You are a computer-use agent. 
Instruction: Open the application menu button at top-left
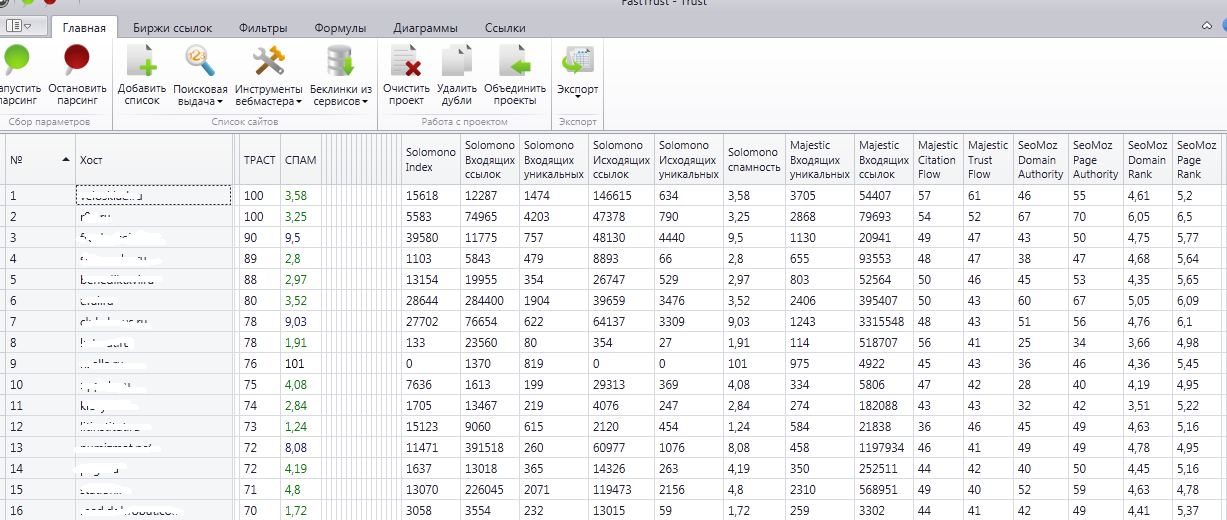(19, 26)
